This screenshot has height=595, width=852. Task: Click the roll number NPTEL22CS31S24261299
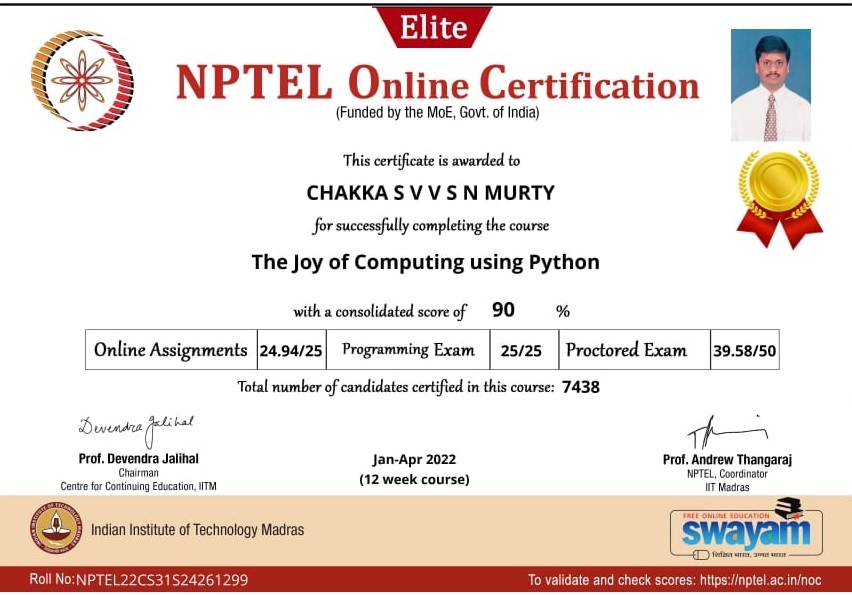[x=162, y=580]
